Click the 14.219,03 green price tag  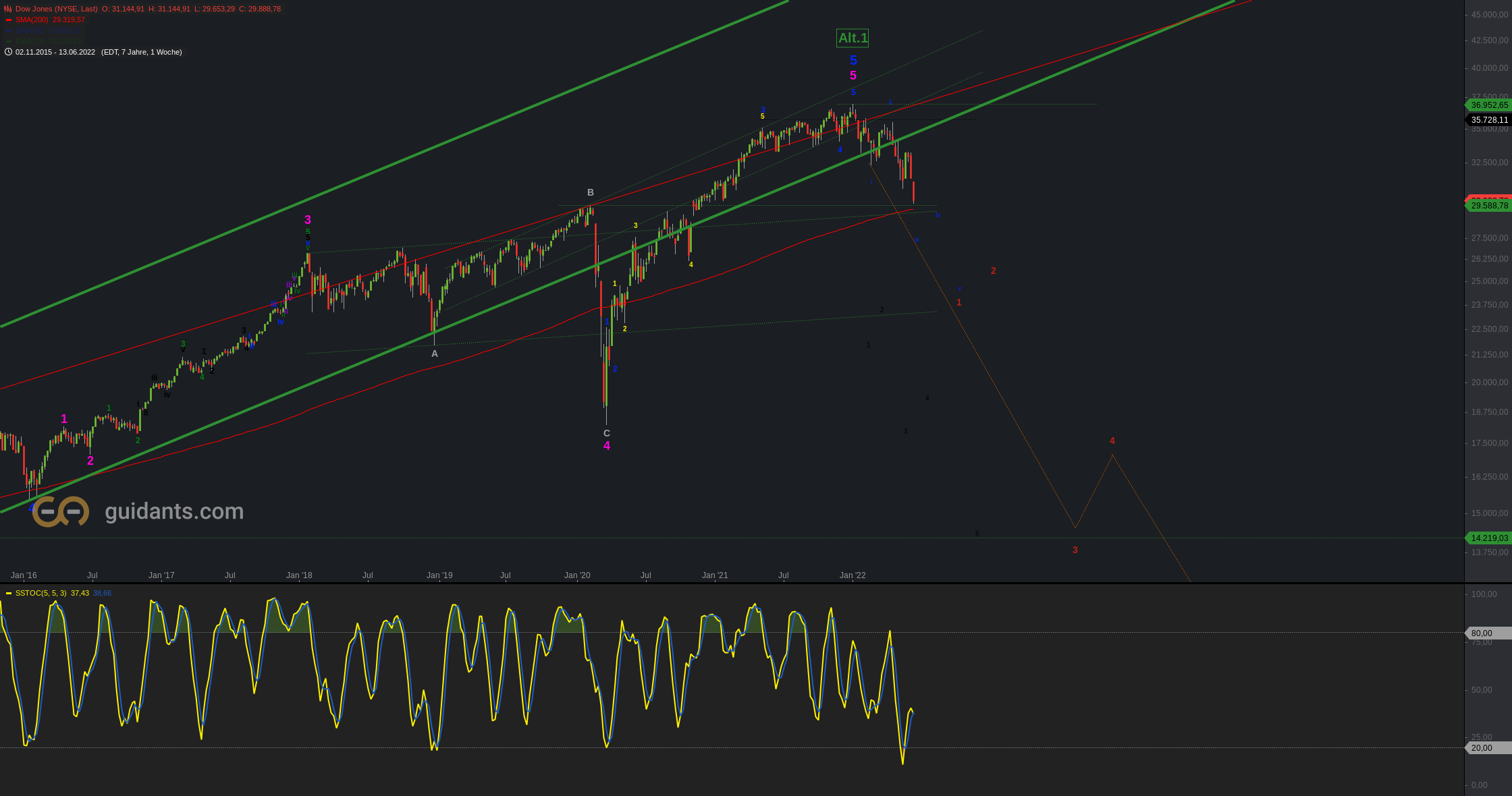[x=1488, y=538]
